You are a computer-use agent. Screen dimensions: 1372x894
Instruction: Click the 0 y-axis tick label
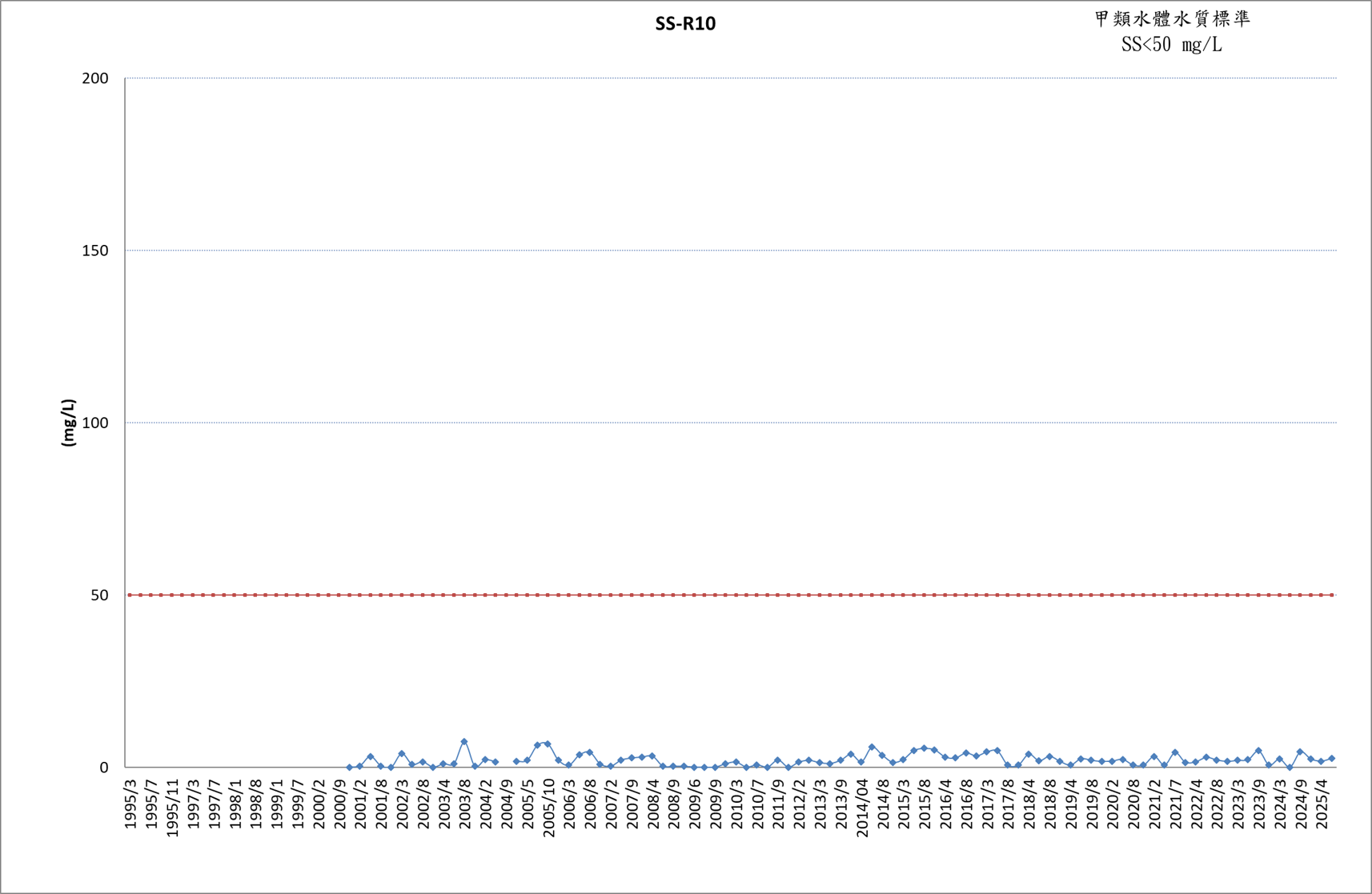point(104,768)
